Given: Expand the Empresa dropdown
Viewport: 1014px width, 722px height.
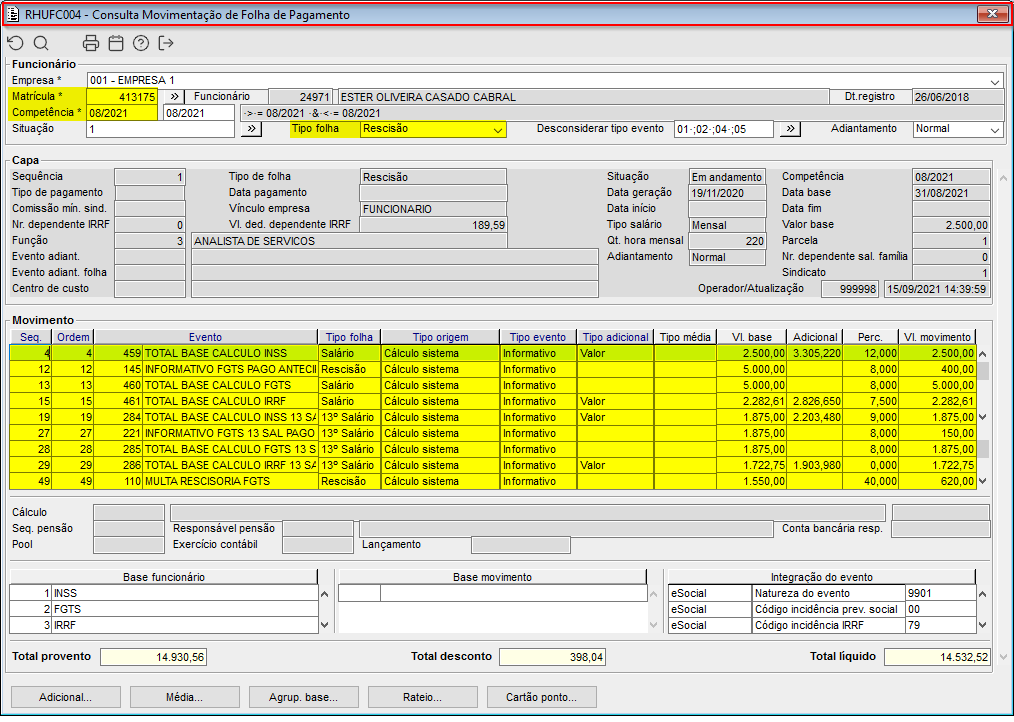Looking at the screenshot, I should 995,81.
